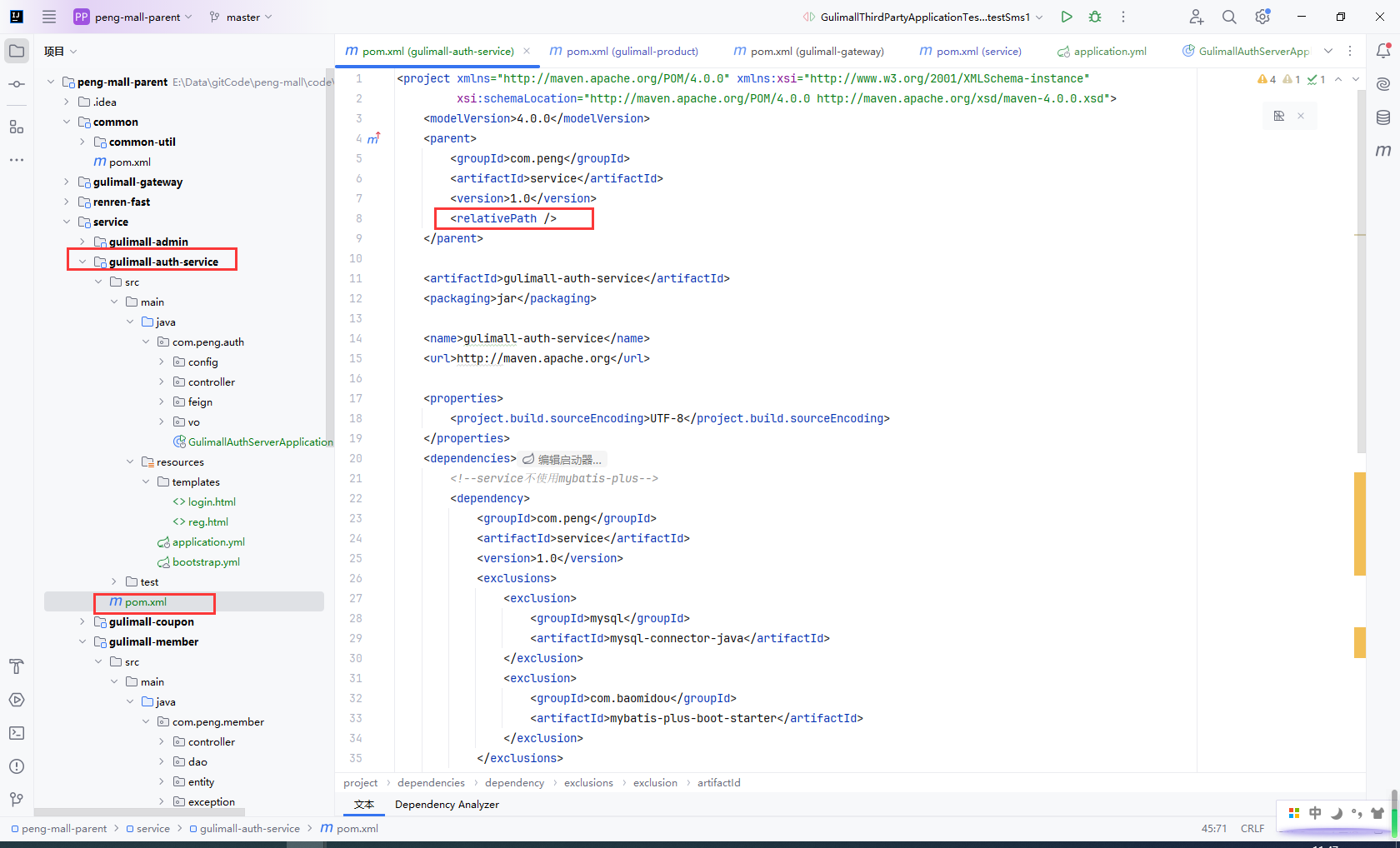
Task: Select pom.xml under gulimall-auth-service
Action: coord(138,601)
